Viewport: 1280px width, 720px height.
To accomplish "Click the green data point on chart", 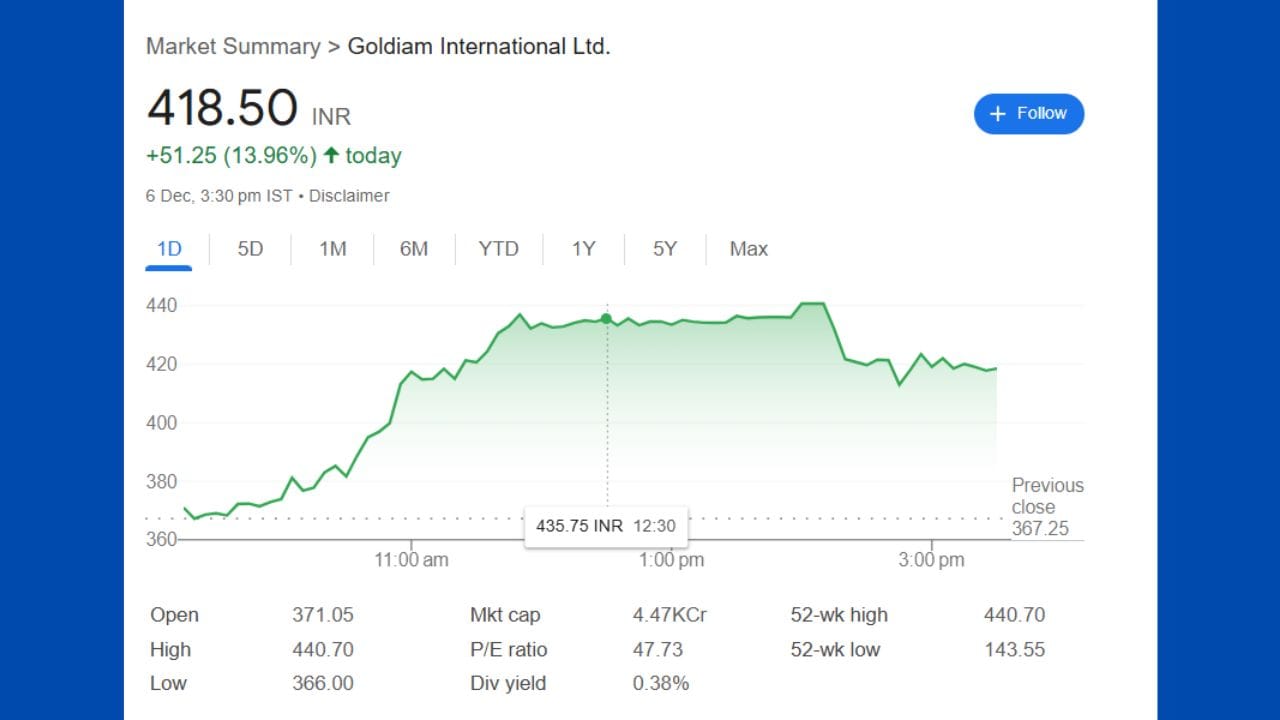I will pyautogui.click(x=606, y=319).
